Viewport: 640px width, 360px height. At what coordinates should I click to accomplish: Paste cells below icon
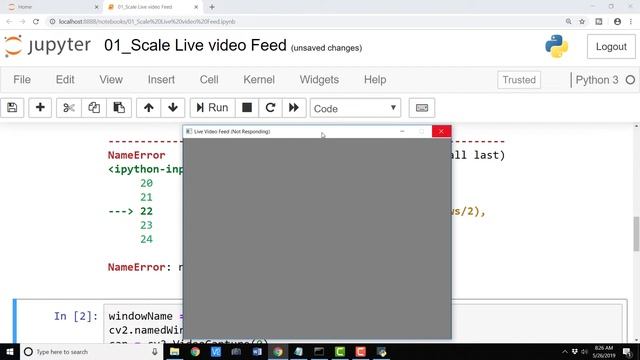(119, 108)
